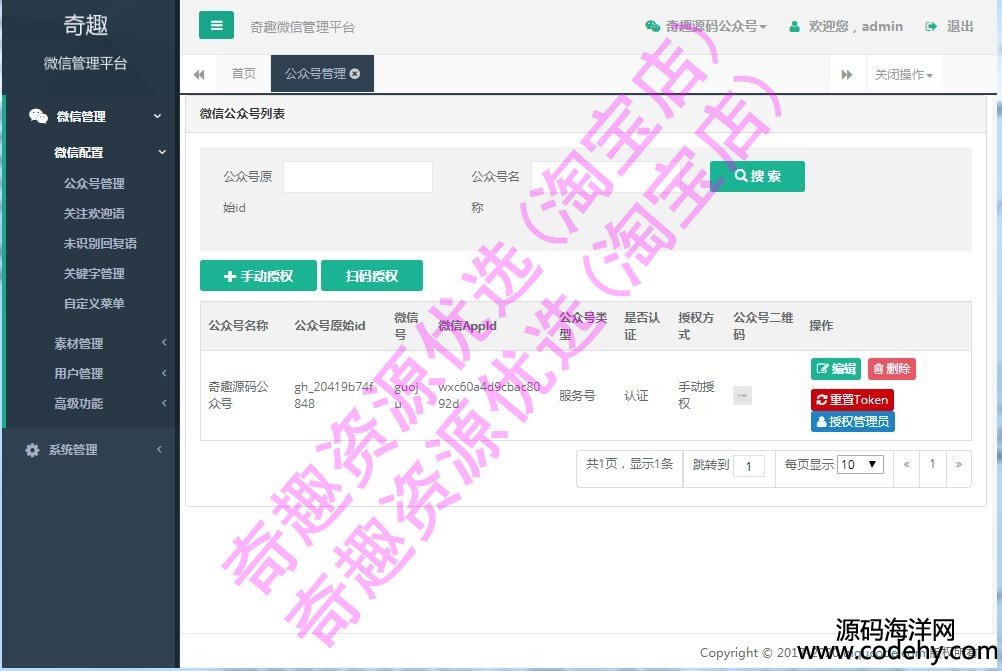Viewport: 1002px width, 671px height.
Task: Select the 公众号管理 tab
Action: (315, 73)
